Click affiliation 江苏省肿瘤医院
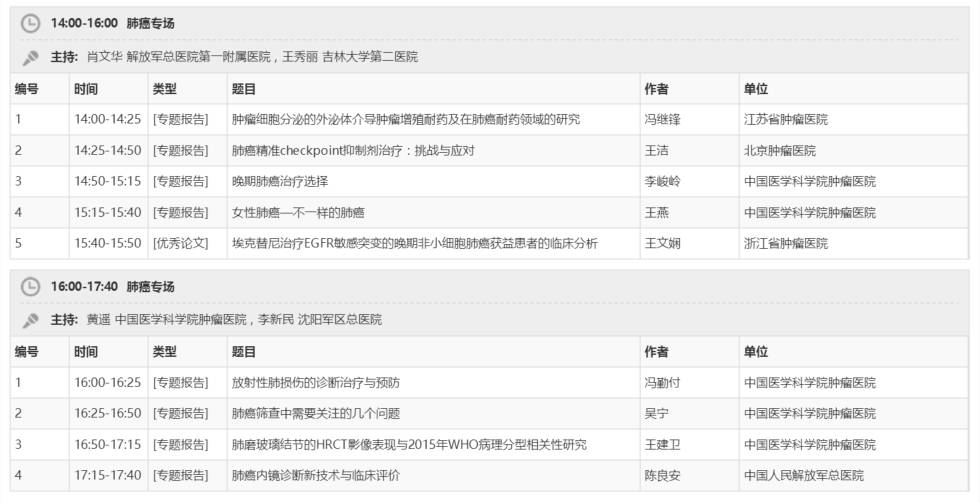980x503 pixels. point(786,119)
